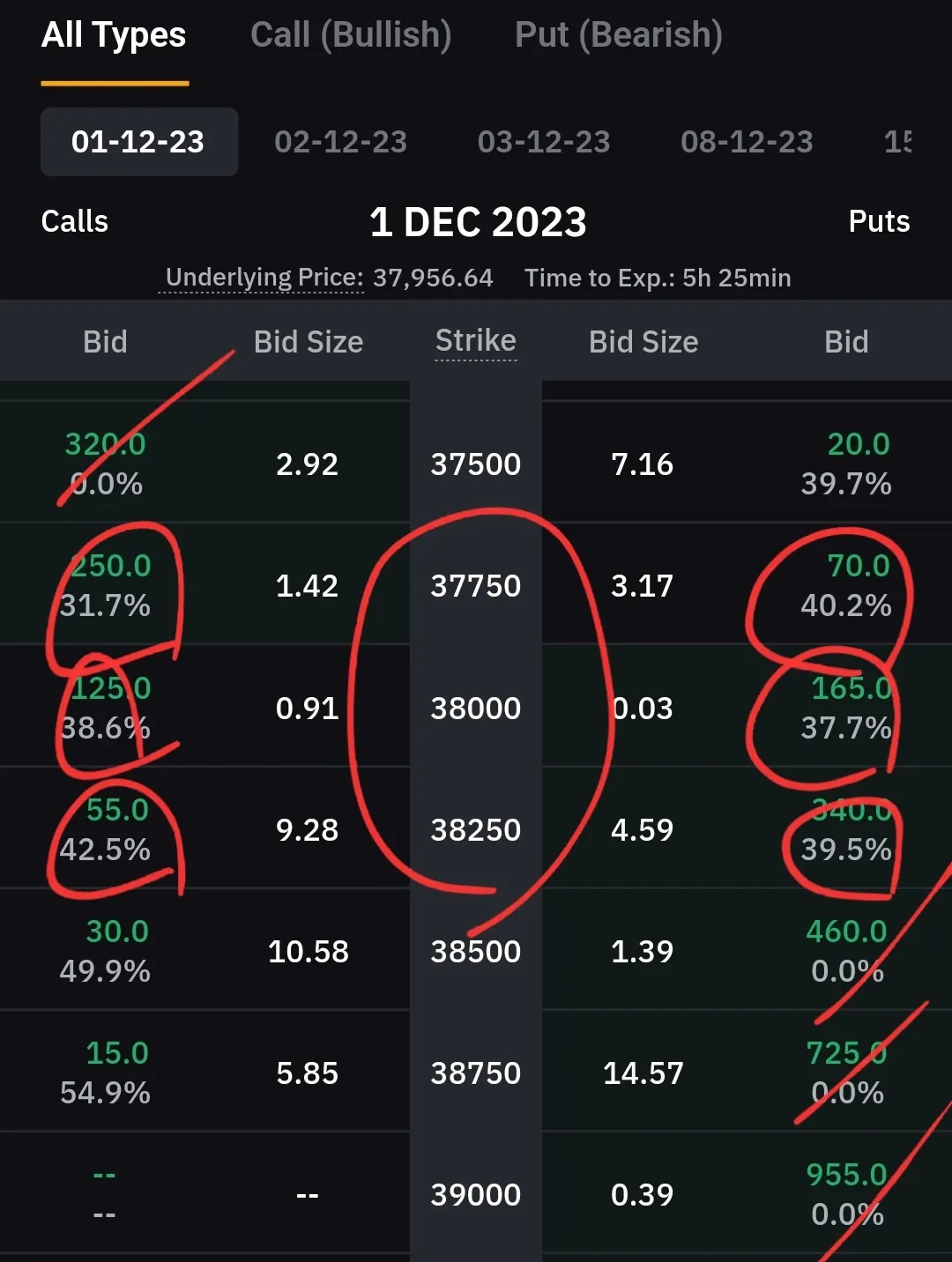
Task: Select the 01-12-23 expiry date
Action: coord(138,142)
